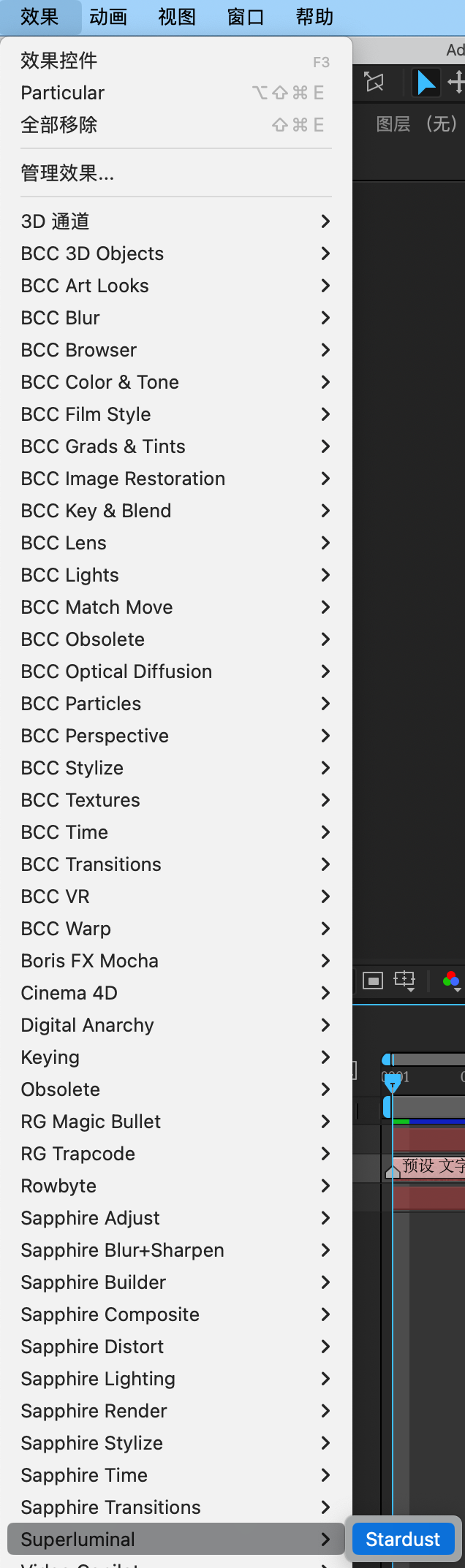Click the 预设 文字 layer marker
Image resolution: width=465 pixels, height=1568 pixels.
[431, 1166]
